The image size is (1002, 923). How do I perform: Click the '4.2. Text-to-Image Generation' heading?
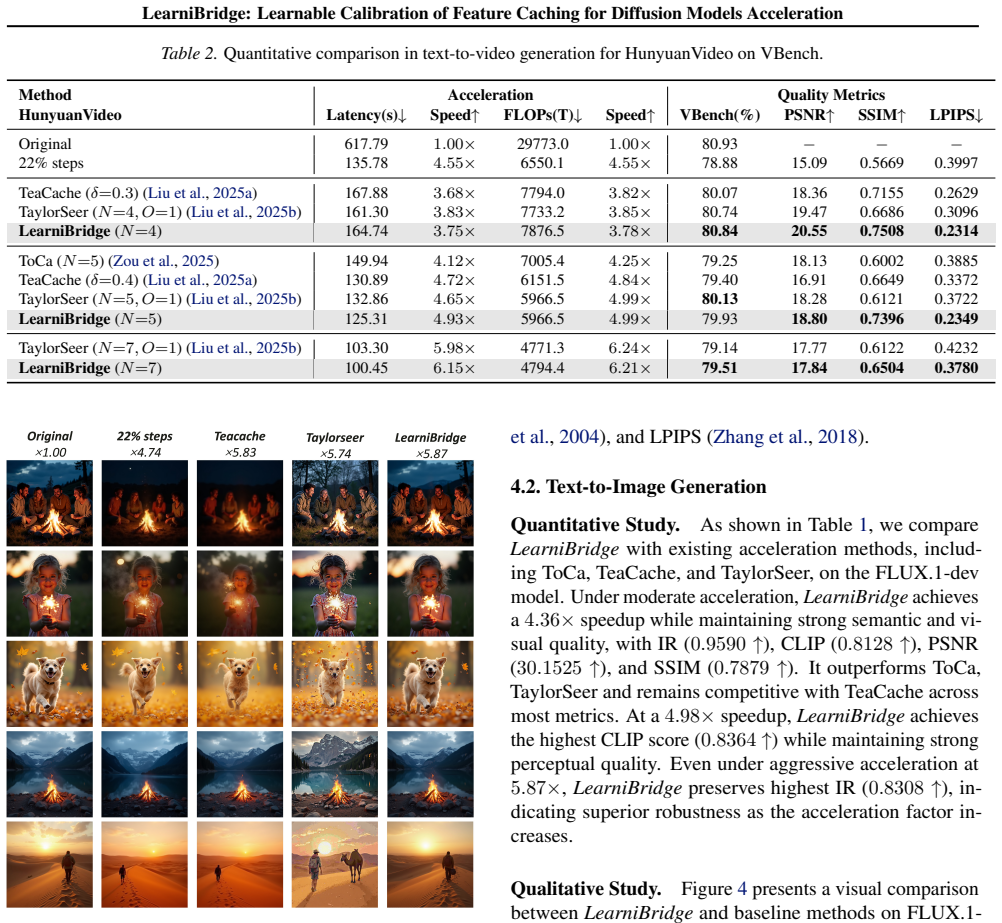click(638, 487)
